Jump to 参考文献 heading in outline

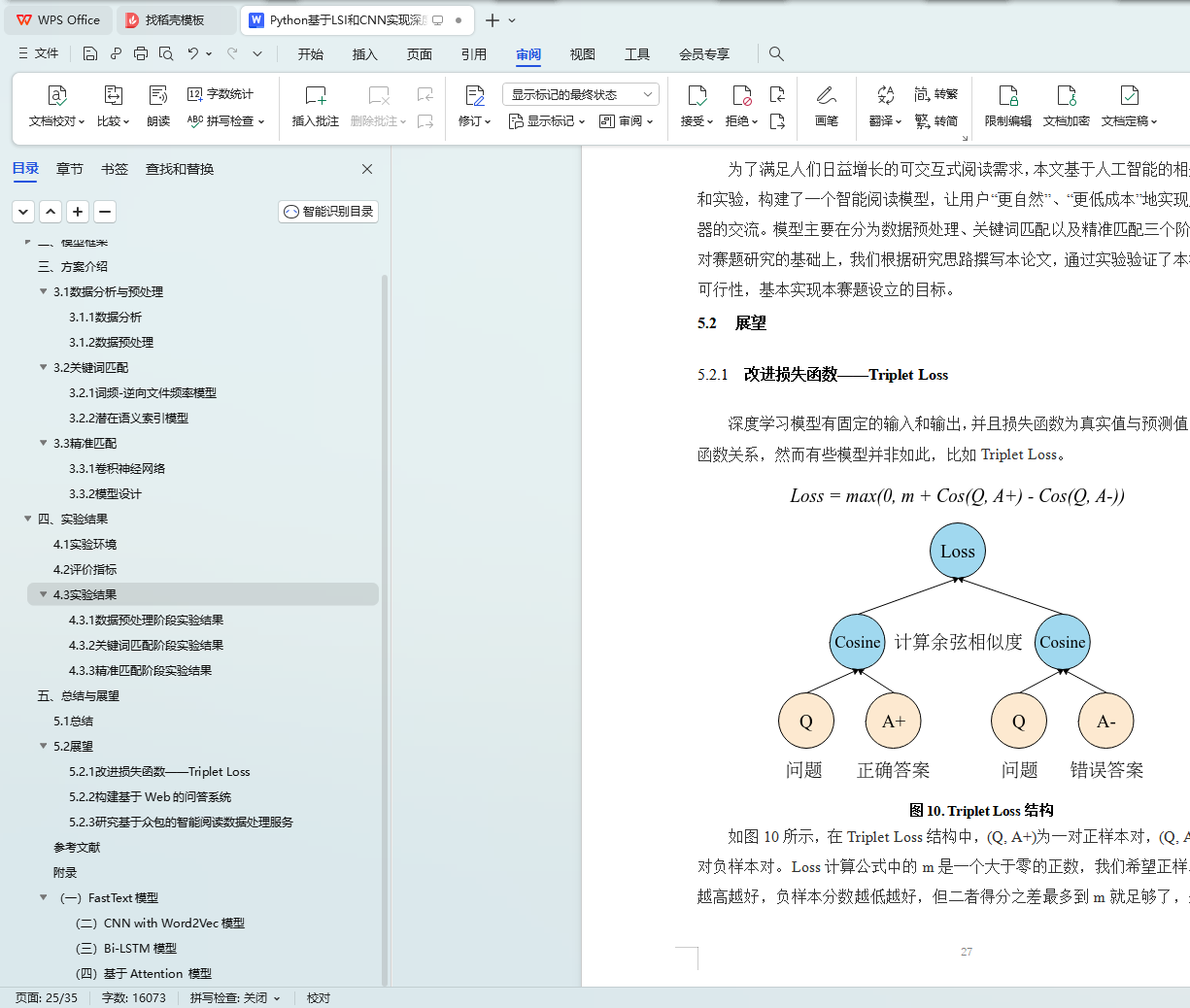point(77,847)
